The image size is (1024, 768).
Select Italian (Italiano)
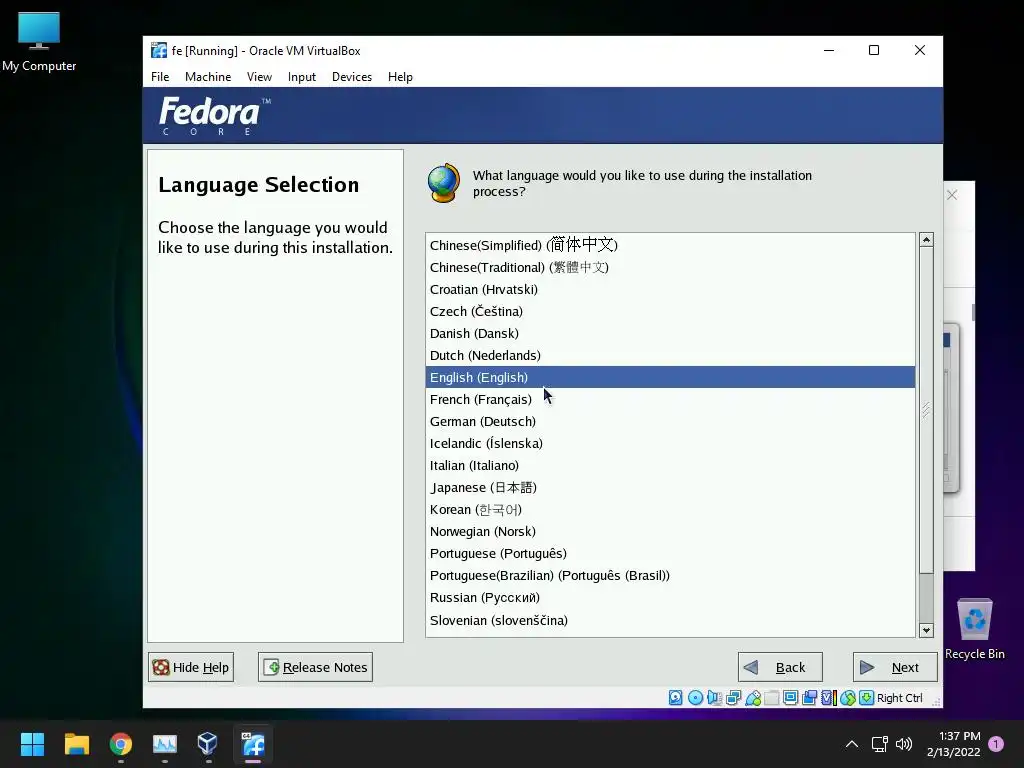click(x=670, y=466)
